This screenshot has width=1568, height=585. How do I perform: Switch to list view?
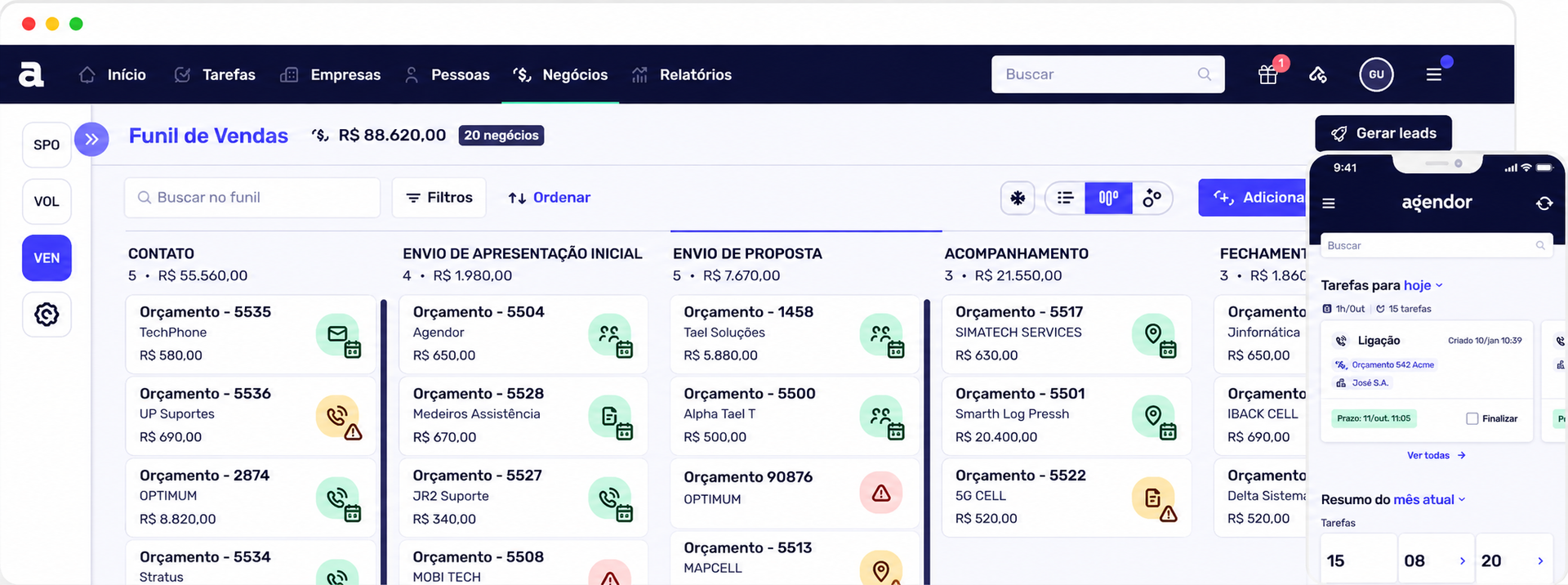[x=1065, y=198]
